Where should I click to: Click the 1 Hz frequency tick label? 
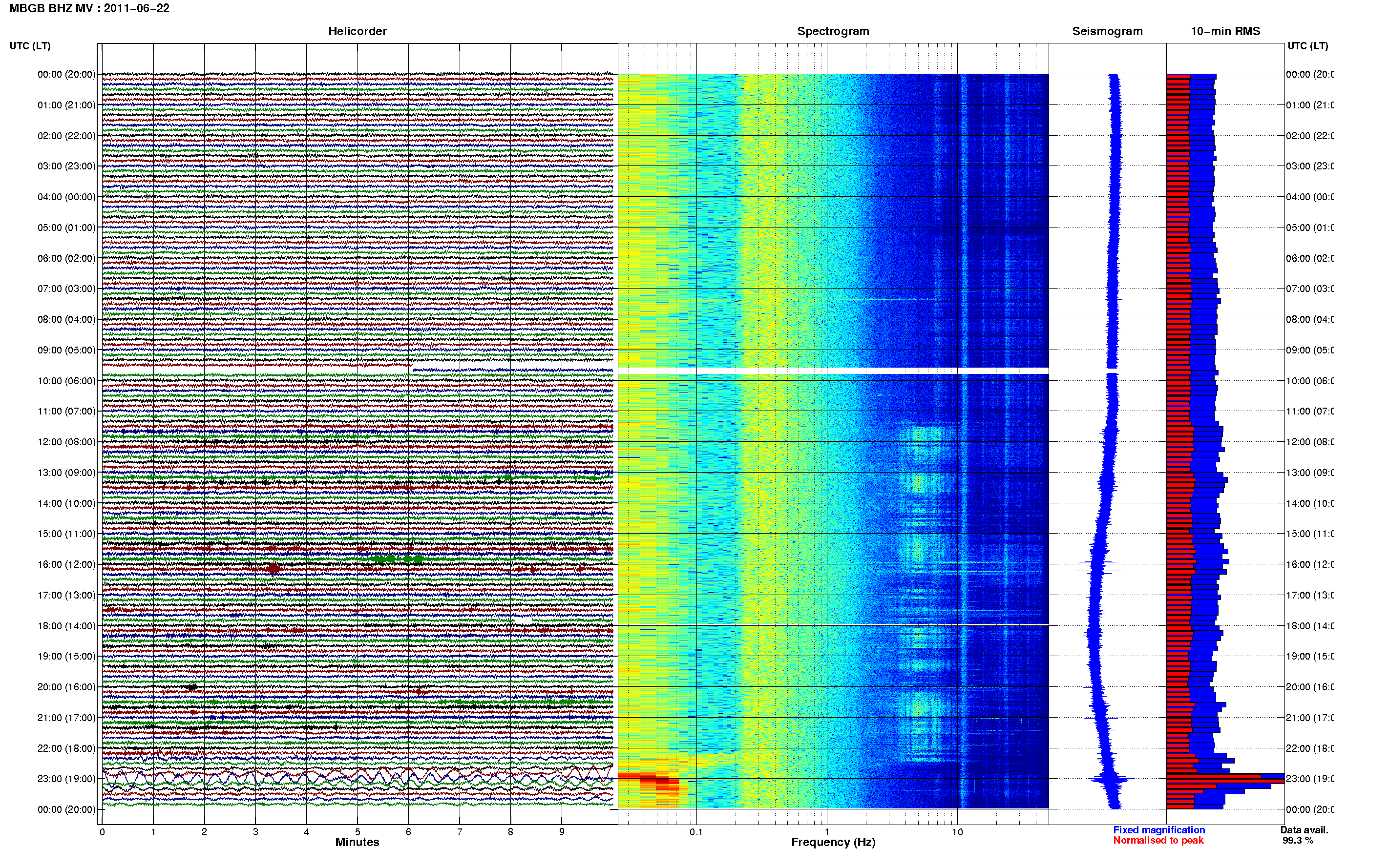click(827, 832)
